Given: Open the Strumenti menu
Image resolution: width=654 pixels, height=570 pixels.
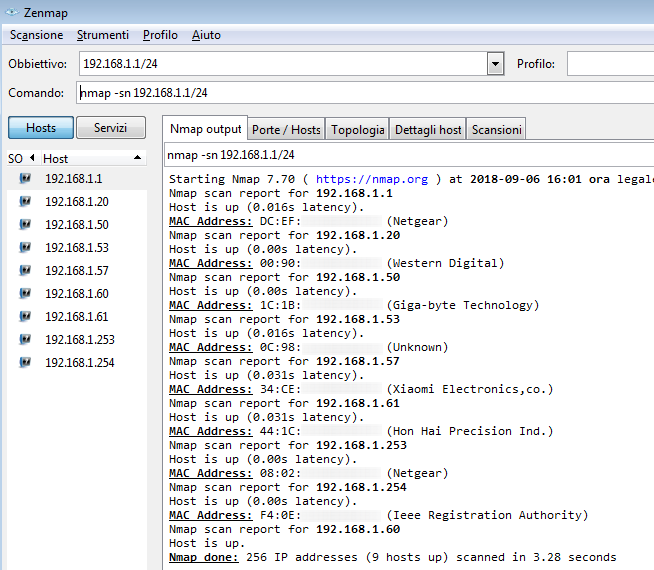Looking at the screenshot, I should [102, 35].
